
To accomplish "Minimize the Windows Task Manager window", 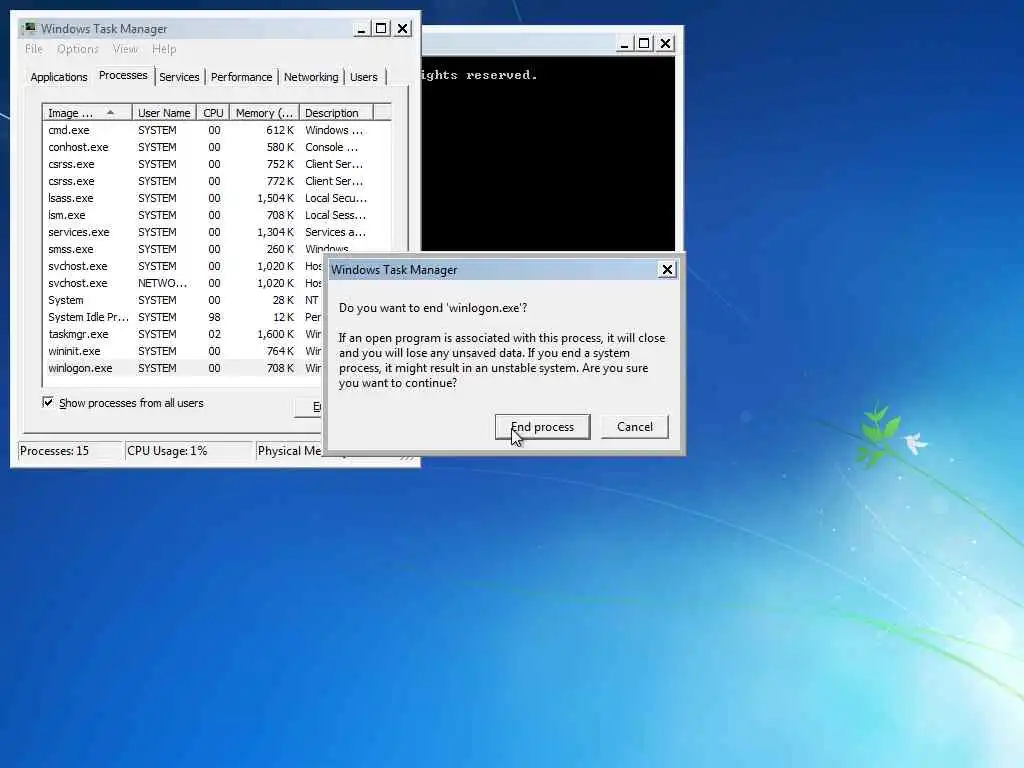I will click(361, 29).
